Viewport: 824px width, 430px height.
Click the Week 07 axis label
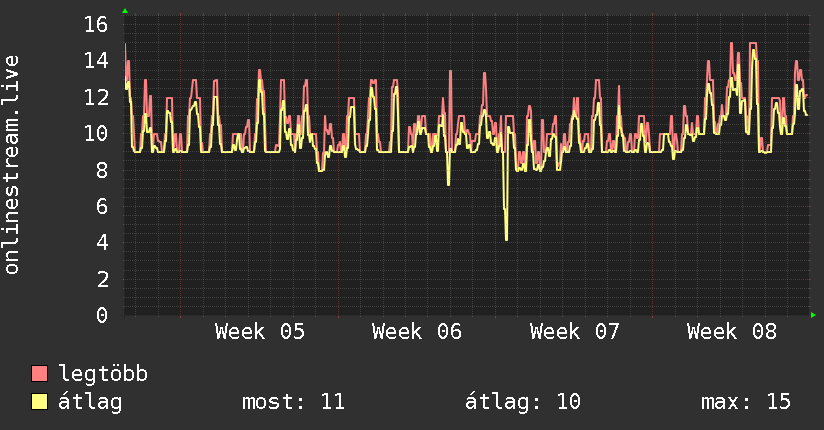(x=574, y=332)
